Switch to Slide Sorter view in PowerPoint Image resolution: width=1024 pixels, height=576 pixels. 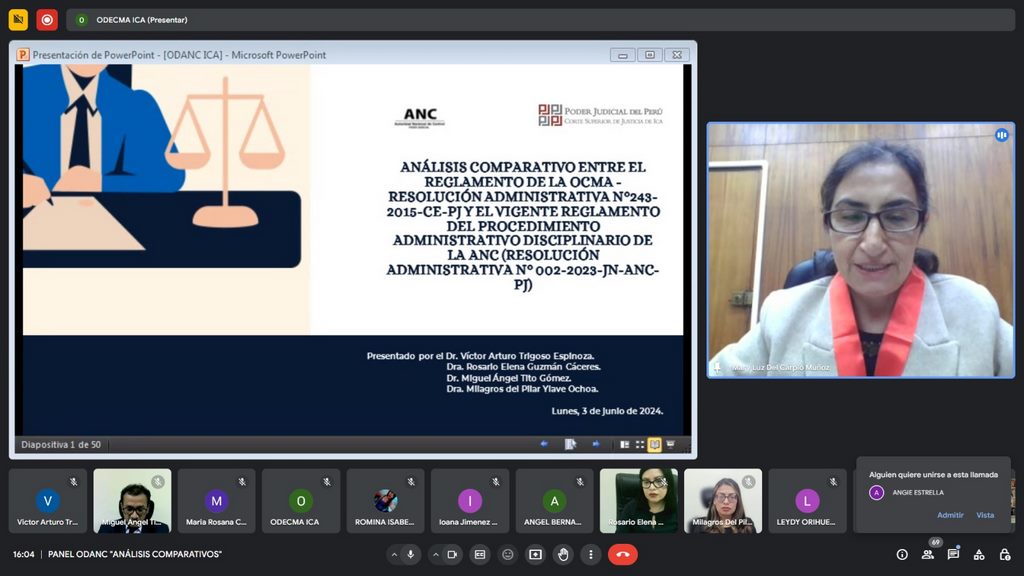640,444
